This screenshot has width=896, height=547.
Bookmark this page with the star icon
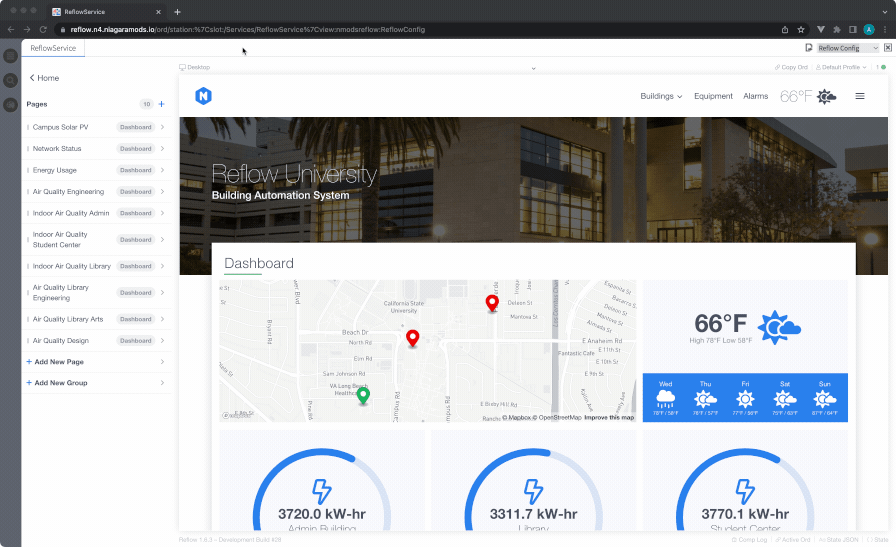click(801, 30)
